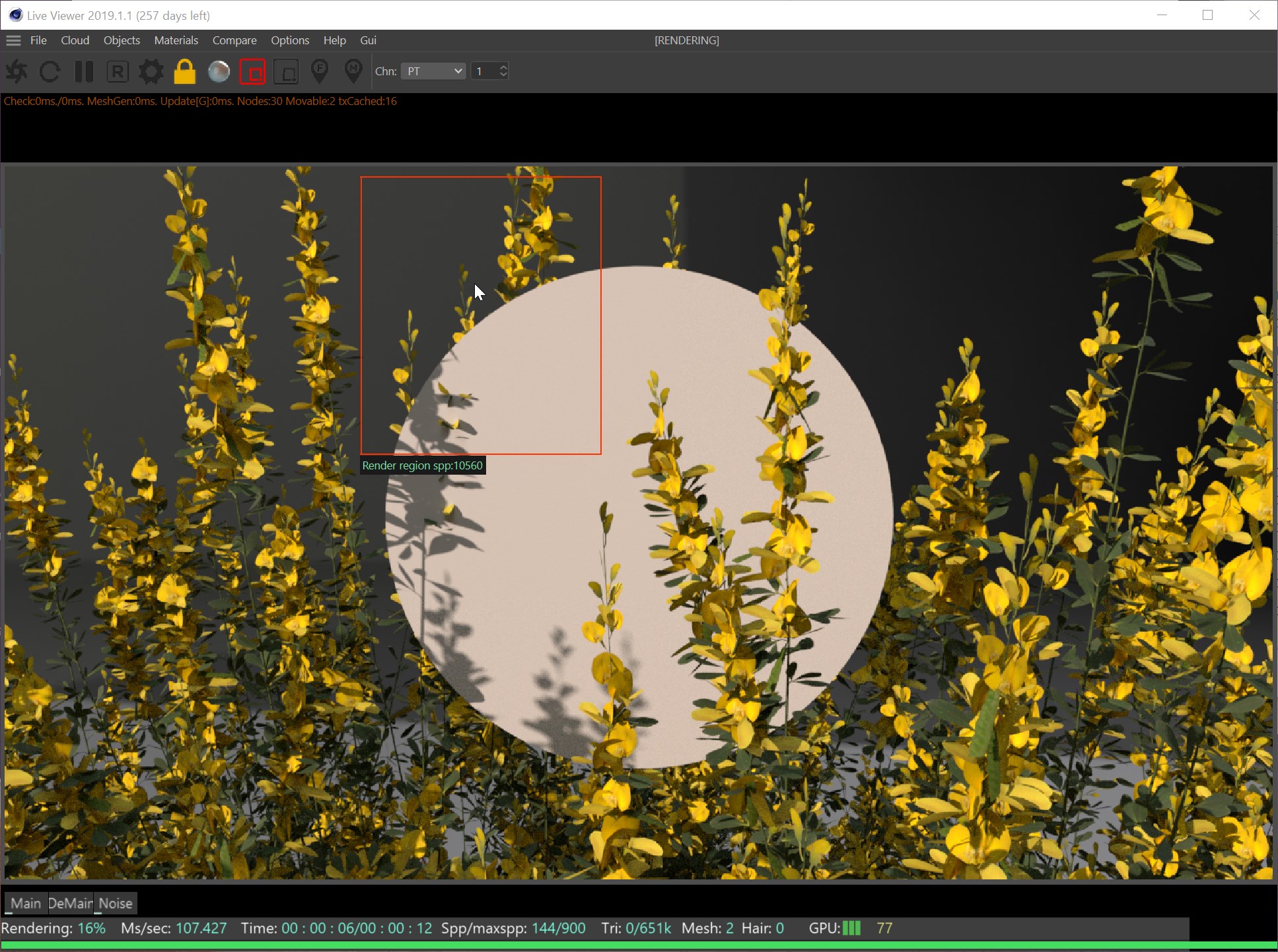Click the green render progress bar
The width and height of the screenshot is (1278, 952).
[x=638, y=946]
